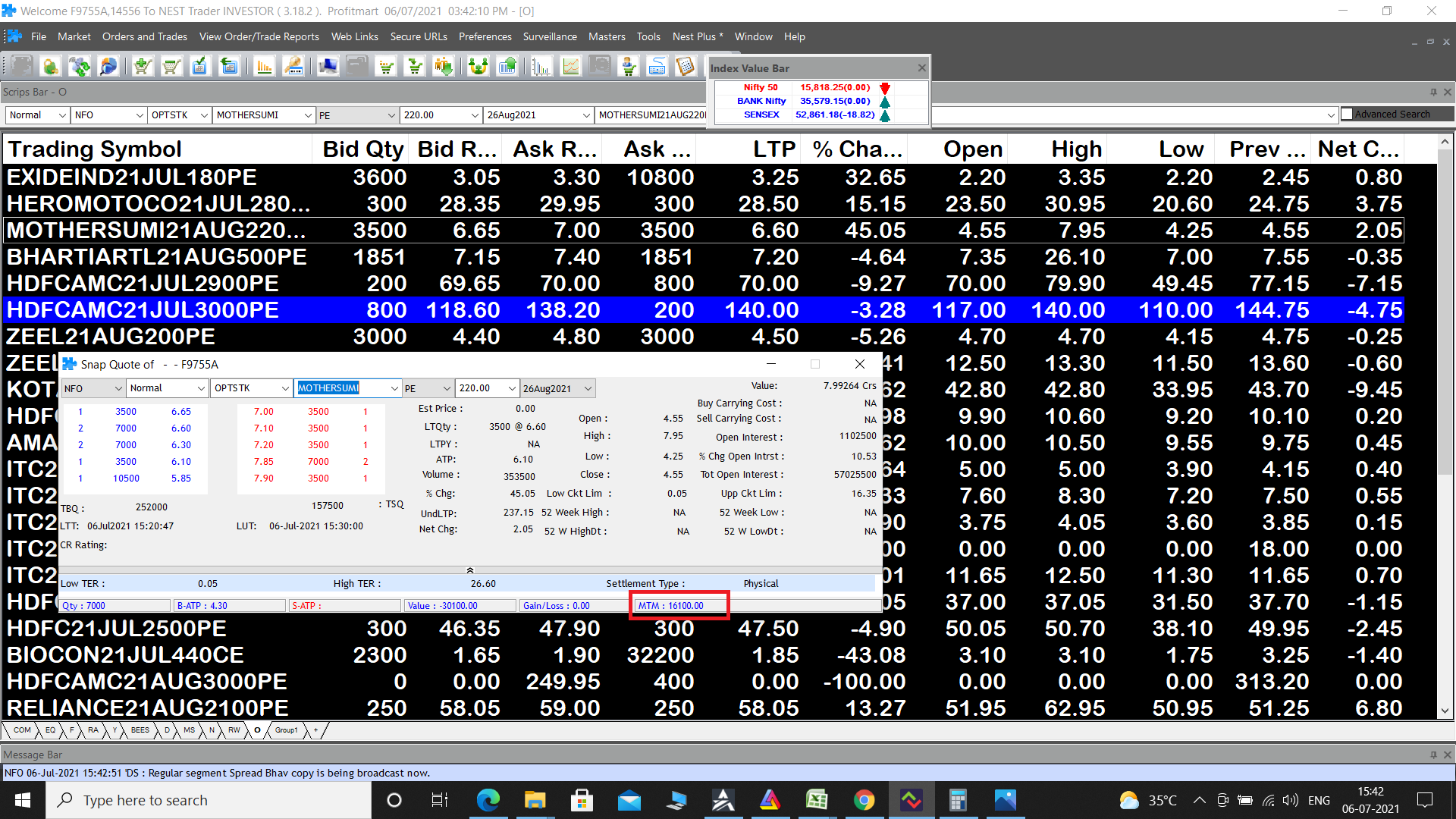Viewport: 1456px width, 819px height.
Task: Click the green cart with orange dots icon
Action: [x=386, y=67]
